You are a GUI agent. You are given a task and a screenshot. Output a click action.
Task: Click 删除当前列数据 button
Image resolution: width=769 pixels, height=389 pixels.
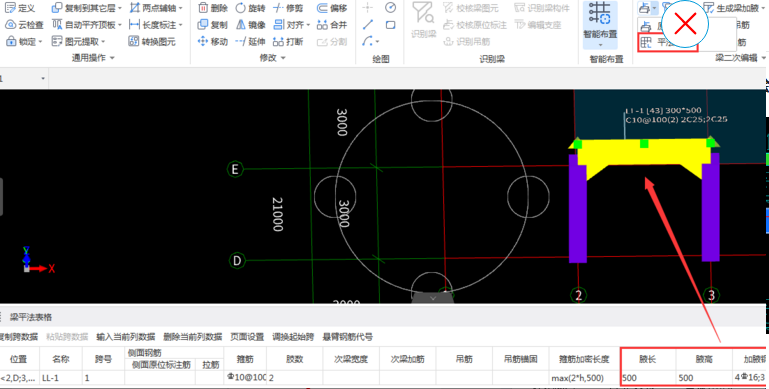point(193,337)
